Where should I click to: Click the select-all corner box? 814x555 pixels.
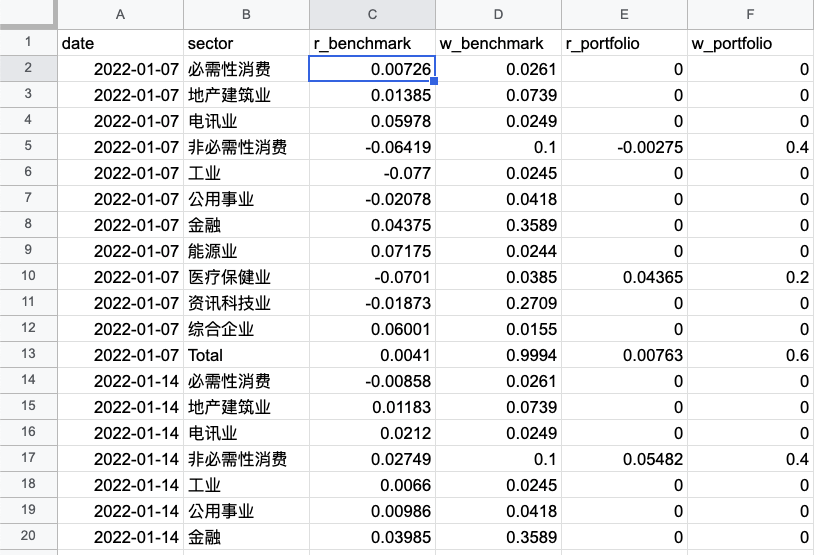pyautogui.click(x=29, y=15)
